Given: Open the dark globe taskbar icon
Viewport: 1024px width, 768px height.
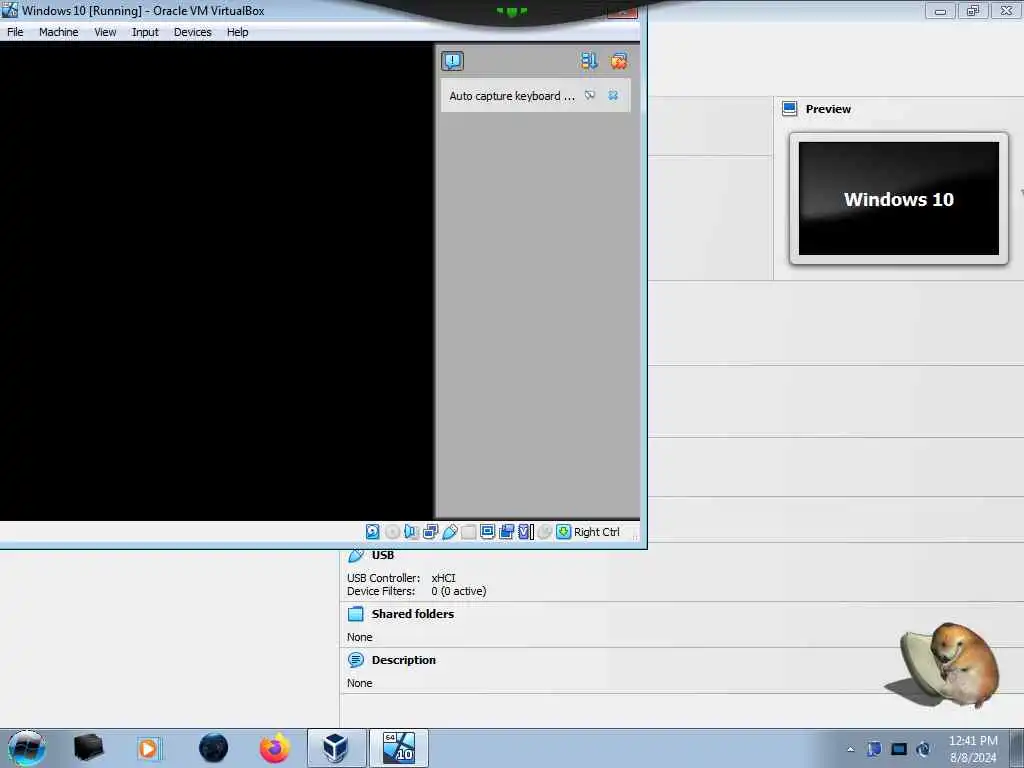Looking at the screenshot, I should point(214,748).
